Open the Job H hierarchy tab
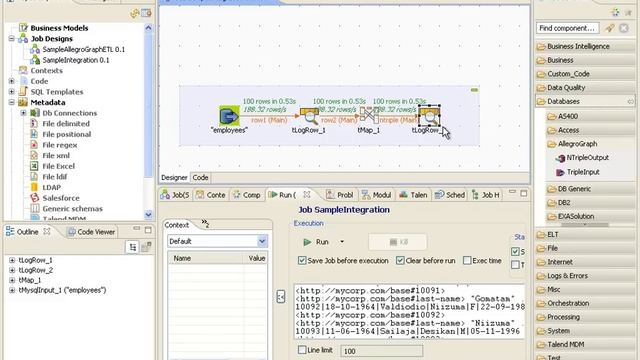The width and height of the screenshot is (640, 360). (x=486, y=195)
